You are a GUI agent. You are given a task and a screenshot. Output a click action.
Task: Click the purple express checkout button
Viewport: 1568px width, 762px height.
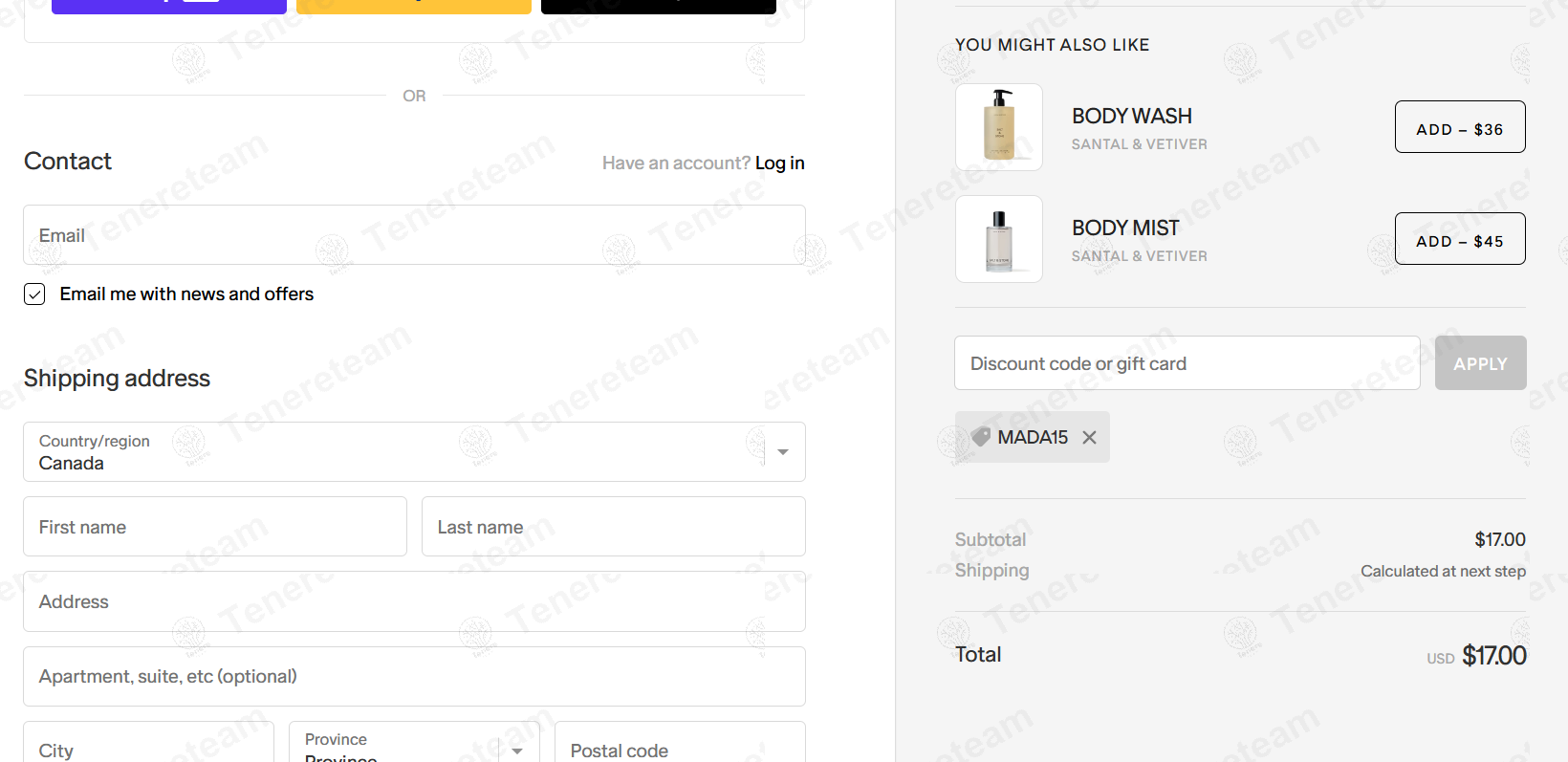[x=169, y=5]
